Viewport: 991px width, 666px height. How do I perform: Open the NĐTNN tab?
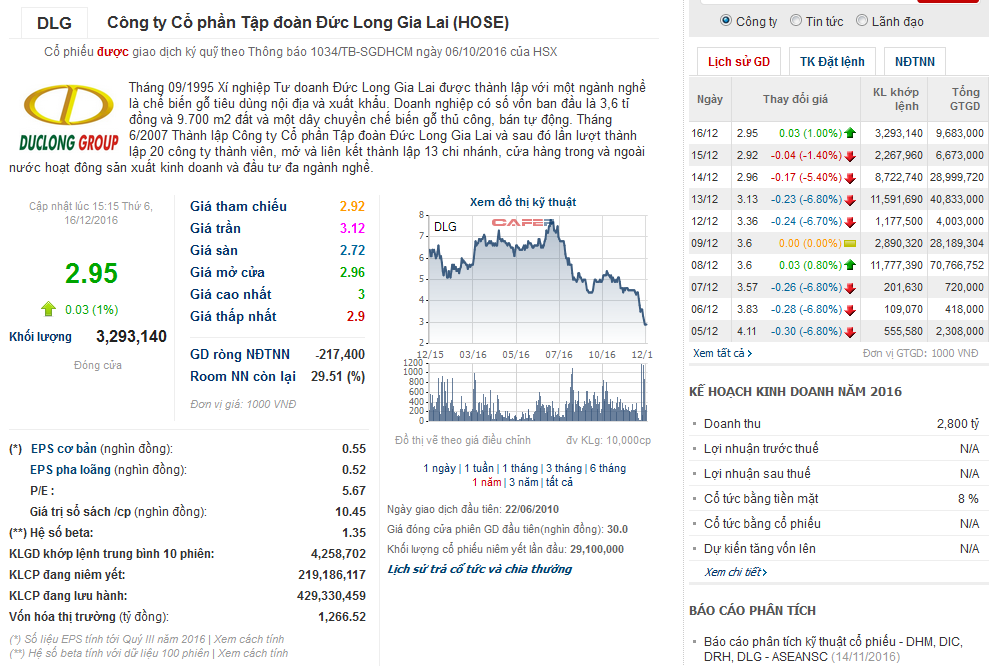pos(915,61)
